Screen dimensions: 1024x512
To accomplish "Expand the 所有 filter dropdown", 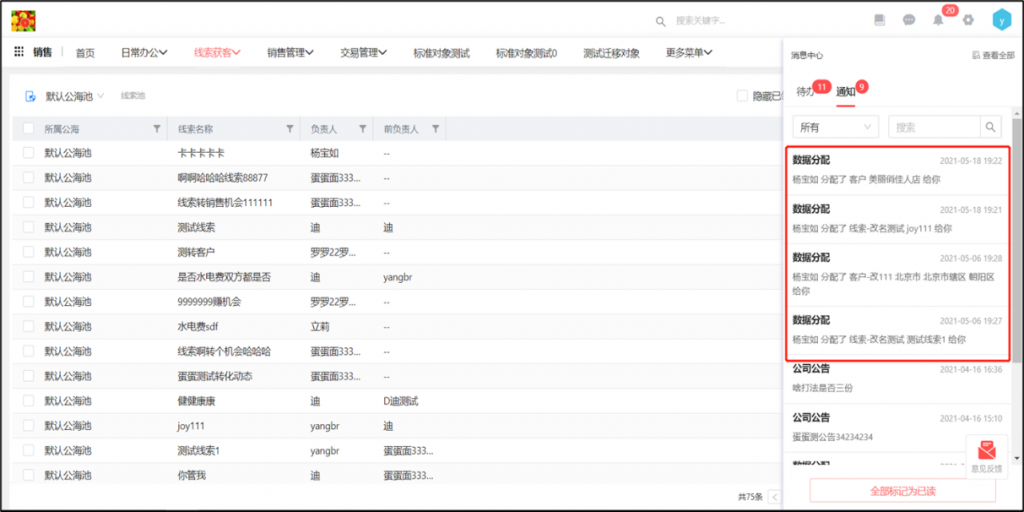I will [x=835, y=127].
